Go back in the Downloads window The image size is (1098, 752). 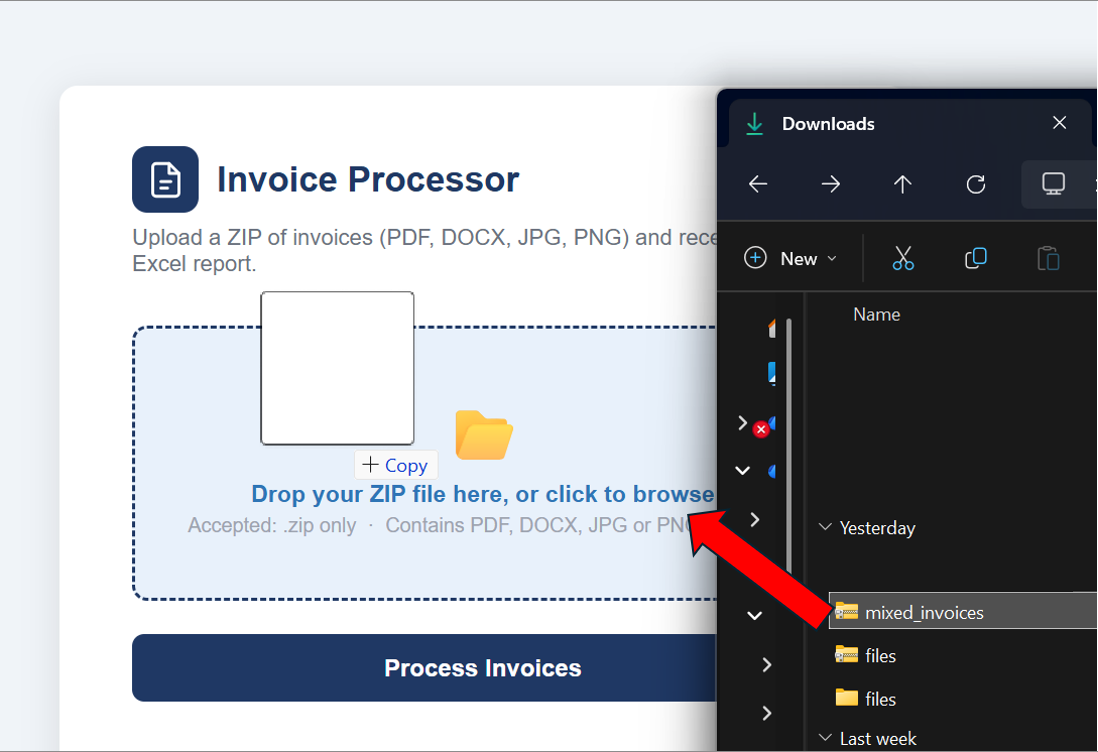click(758, 184)
